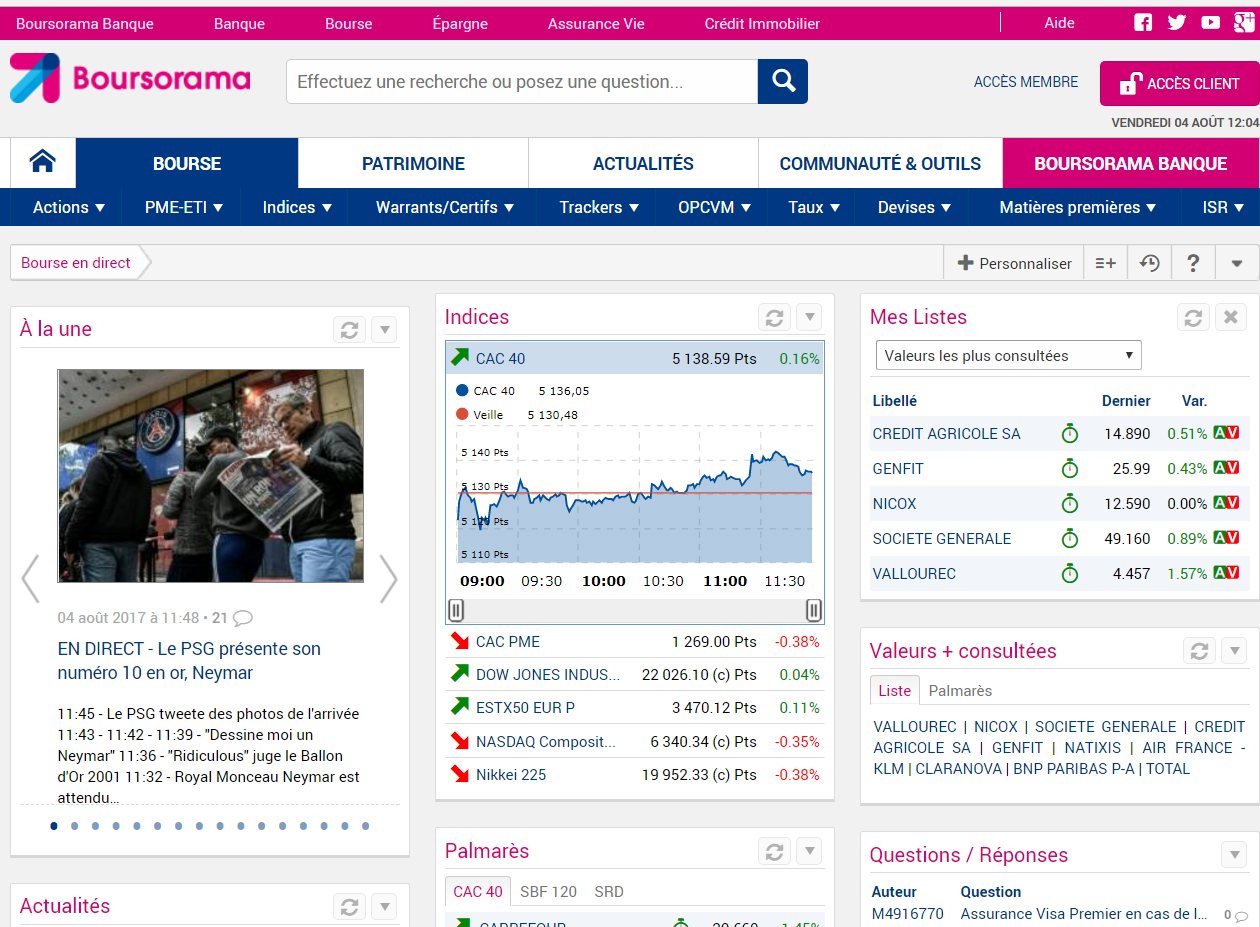Open Trackers dropdown menu
This screenshot has width=1260, height=927.
click(600, 207)
